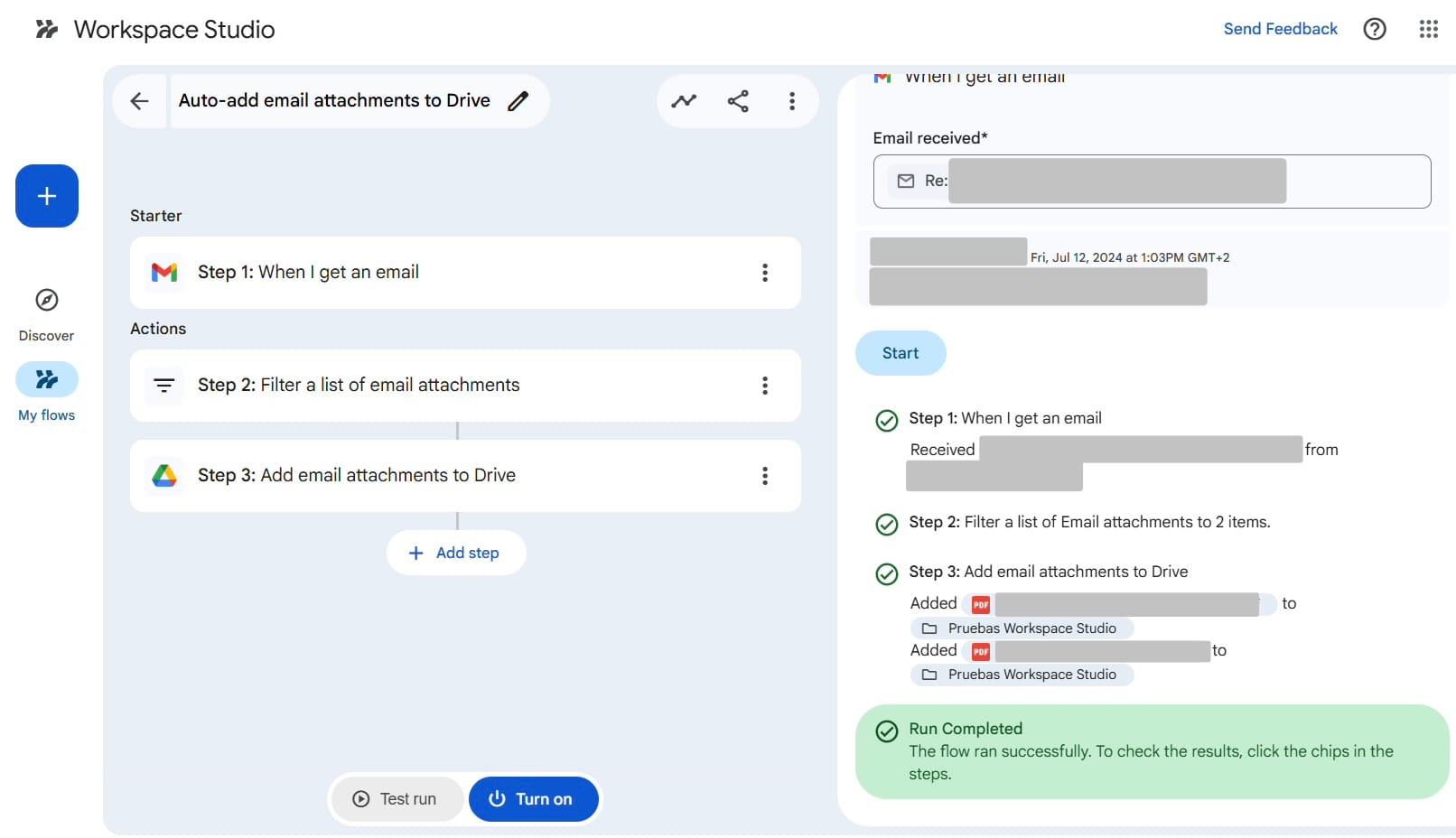Open Step 1 more options menu
This screenshot has height=838, width=1456.
[765, 273]
